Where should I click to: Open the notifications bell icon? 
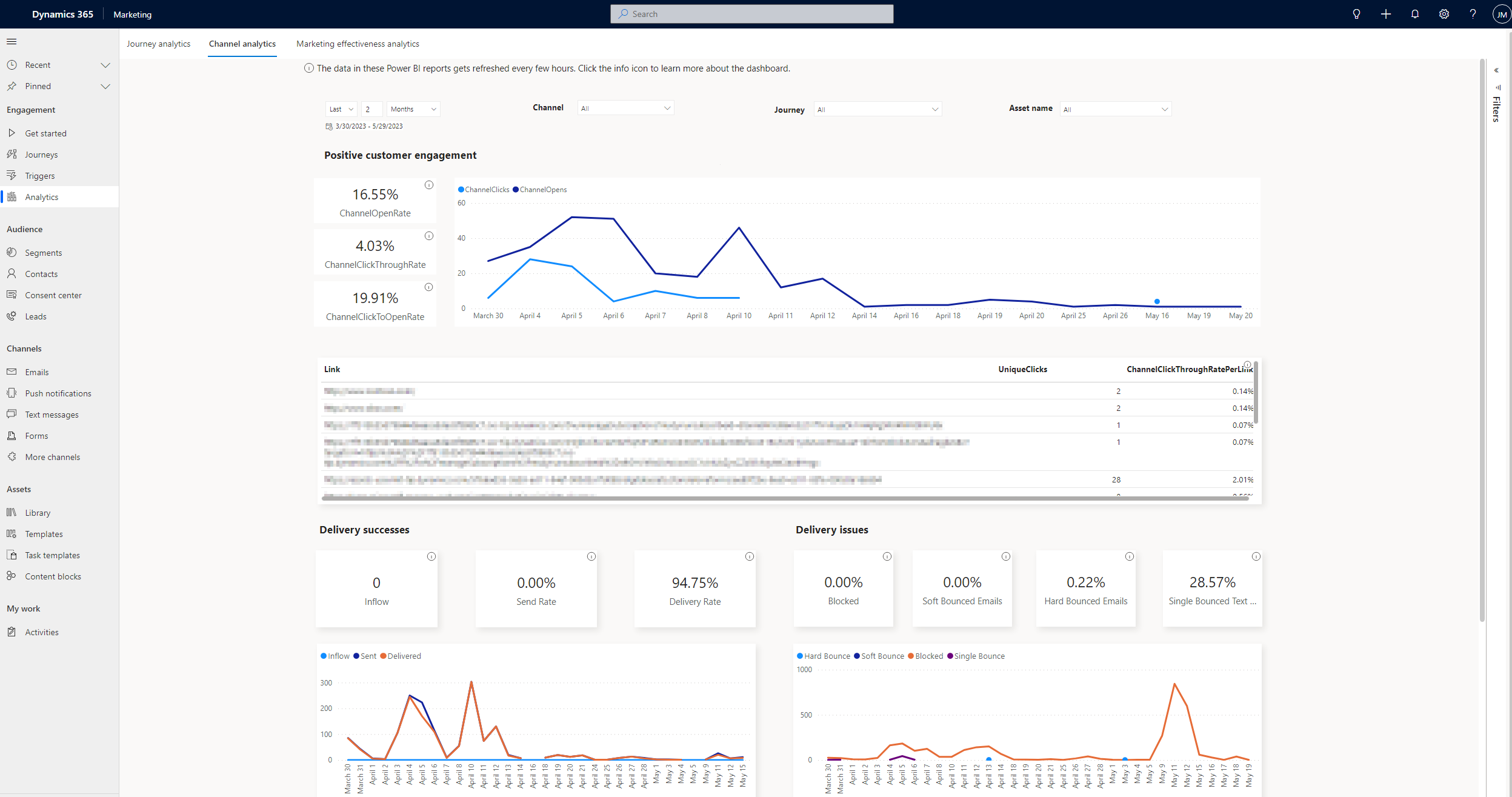(x=1415, y=14)
